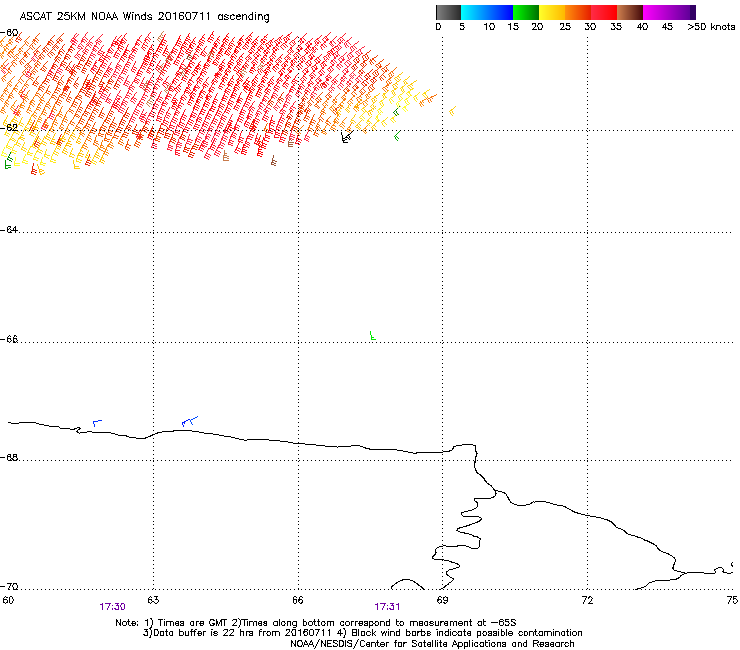This screenshot has width=740, height=650.
Task: Click the purple '17:30' time label
Action: click(x=112, y=607)
